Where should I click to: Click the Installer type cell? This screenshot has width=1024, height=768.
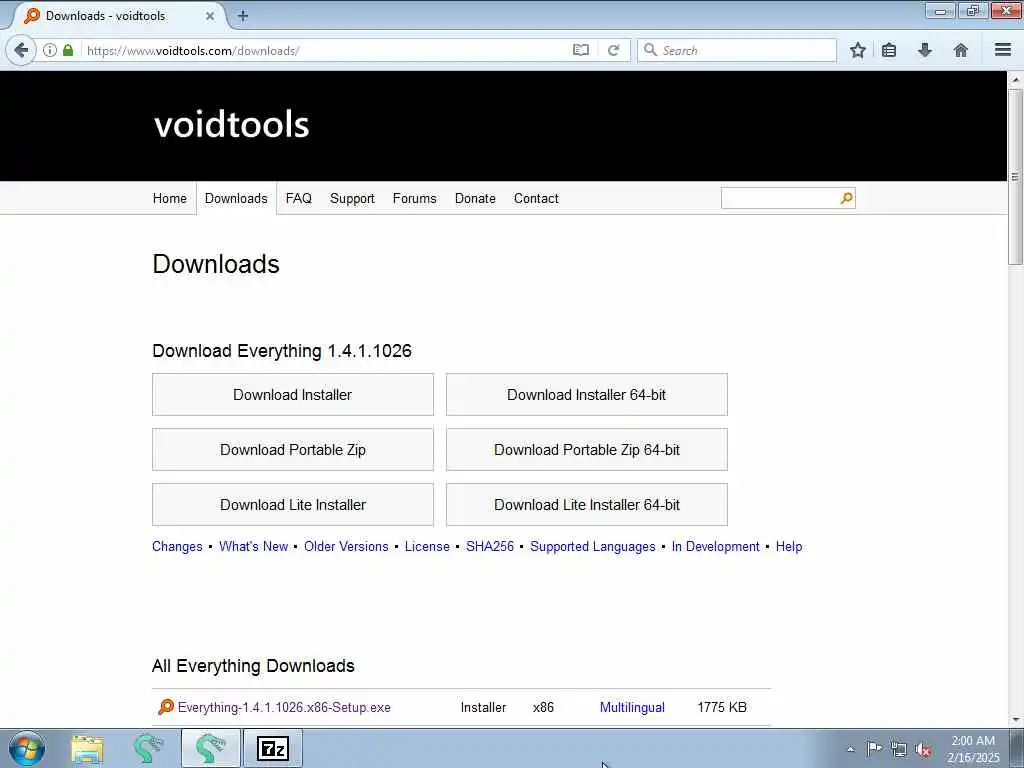(x=483, y=707)
